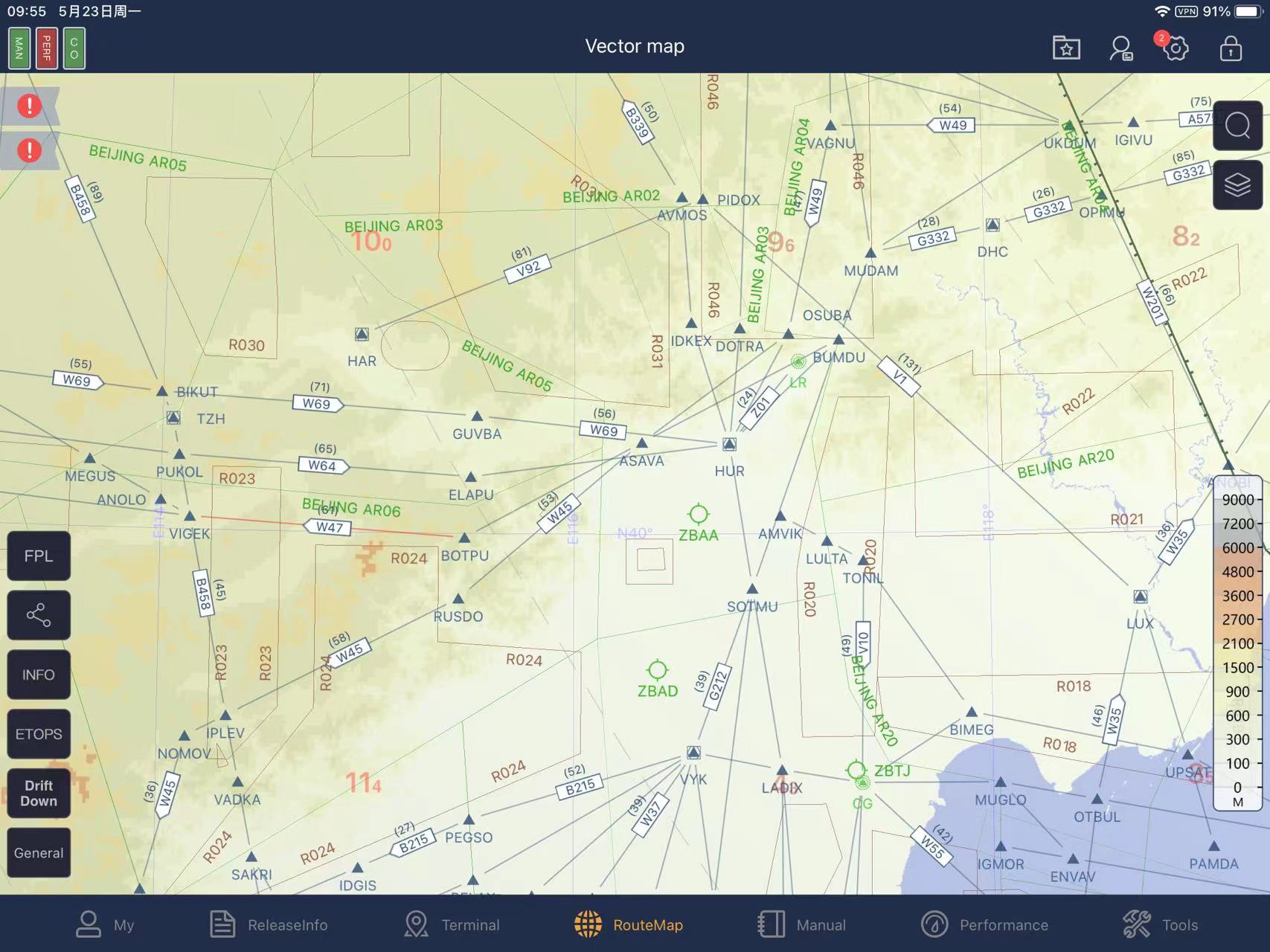
Task: Switch to the Performance tab
Action: pos(984,924)
